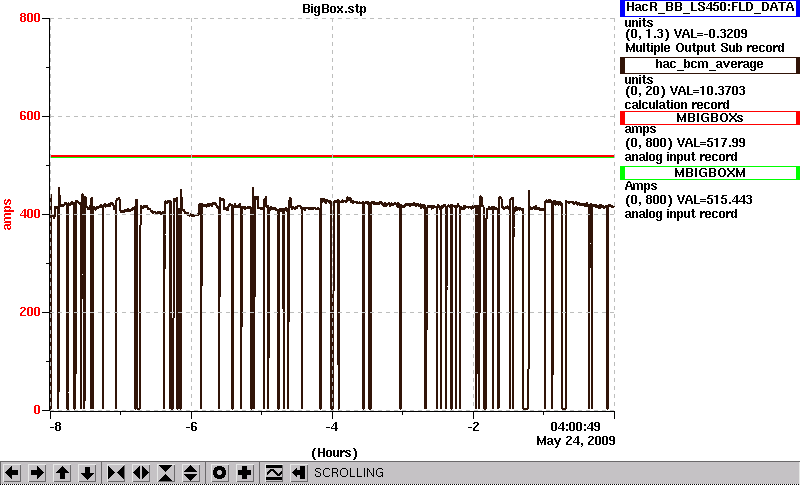This screenshot has height=485, width=800.
Task: Select the HacR_BB_LS450:FLD_DATA curve legend
Action: [710, 8]
